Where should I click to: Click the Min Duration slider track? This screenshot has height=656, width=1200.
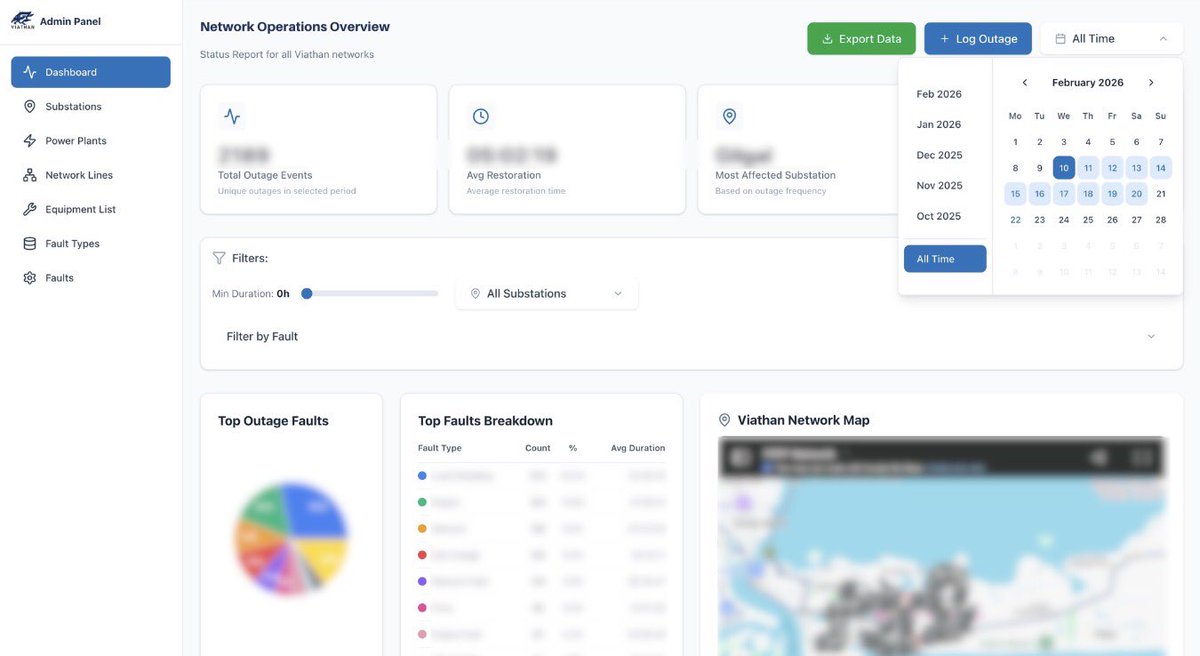pyautogui.click(x=370, y=293)
